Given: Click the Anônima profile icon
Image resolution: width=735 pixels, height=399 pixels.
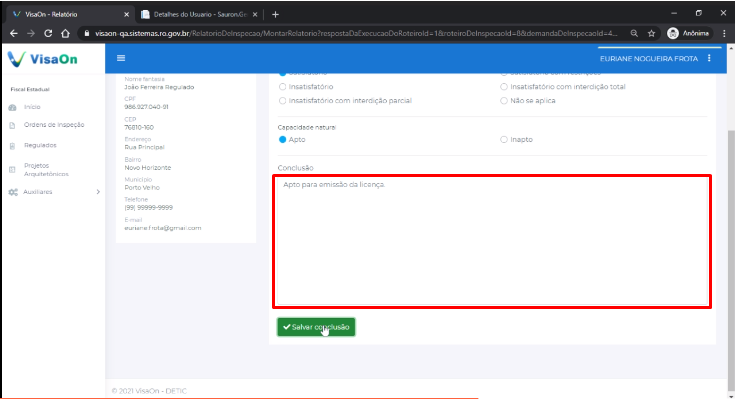Looking at the screenshot, I should tap(673, 33).
